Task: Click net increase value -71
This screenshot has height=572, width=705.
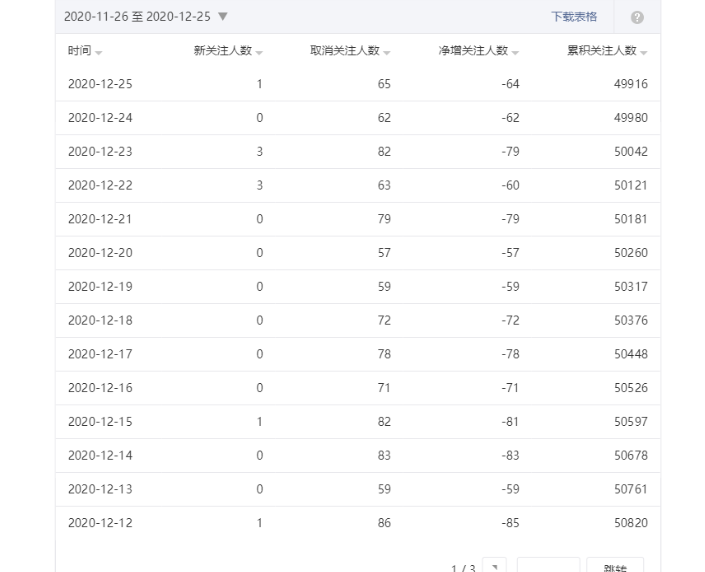Action: [510, 388]
